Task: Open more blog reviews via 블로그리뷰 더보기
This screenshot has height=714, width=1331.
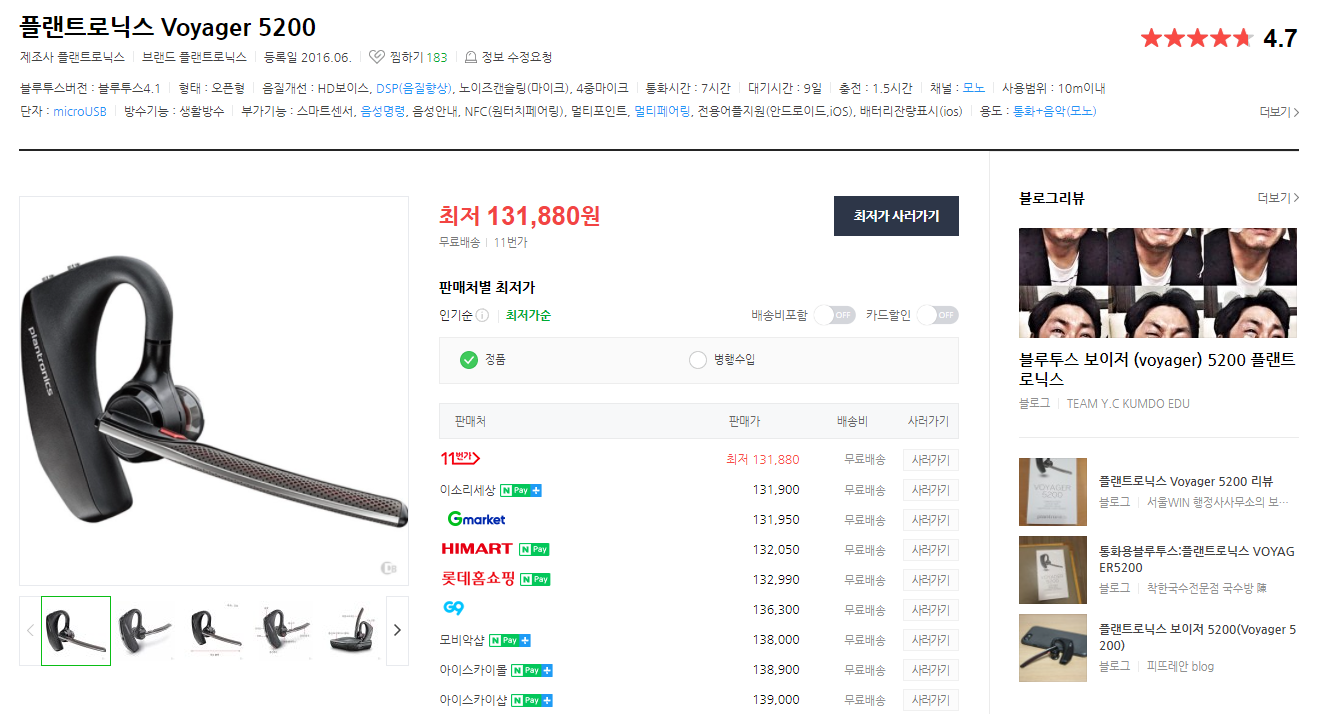Action: 1278,198
